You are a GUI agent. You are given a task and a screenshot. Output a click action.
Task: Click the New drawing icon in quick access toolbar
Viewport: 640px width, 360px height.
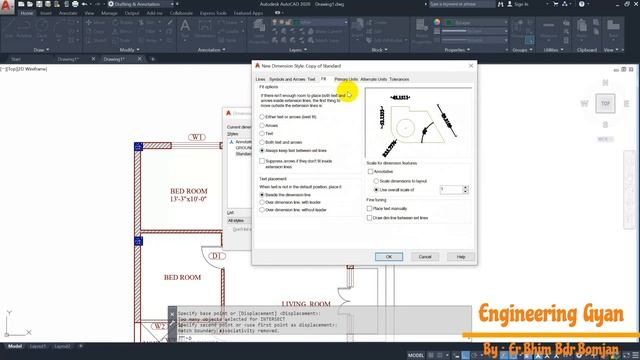pos(21,4)
